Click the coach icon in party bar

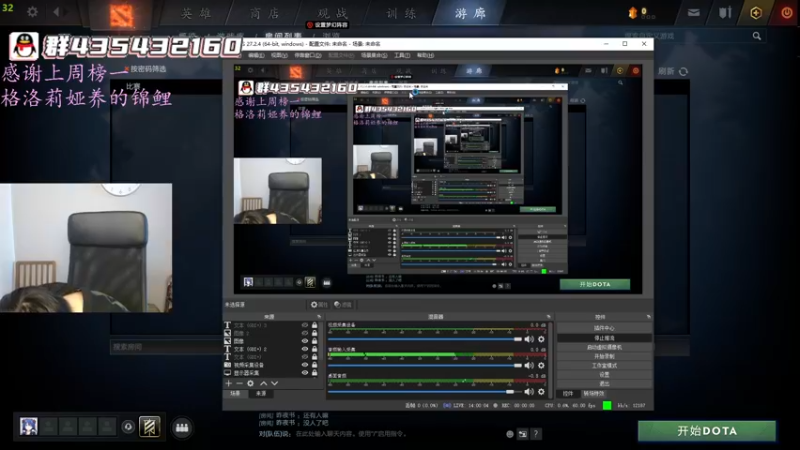tap(128, 427)
